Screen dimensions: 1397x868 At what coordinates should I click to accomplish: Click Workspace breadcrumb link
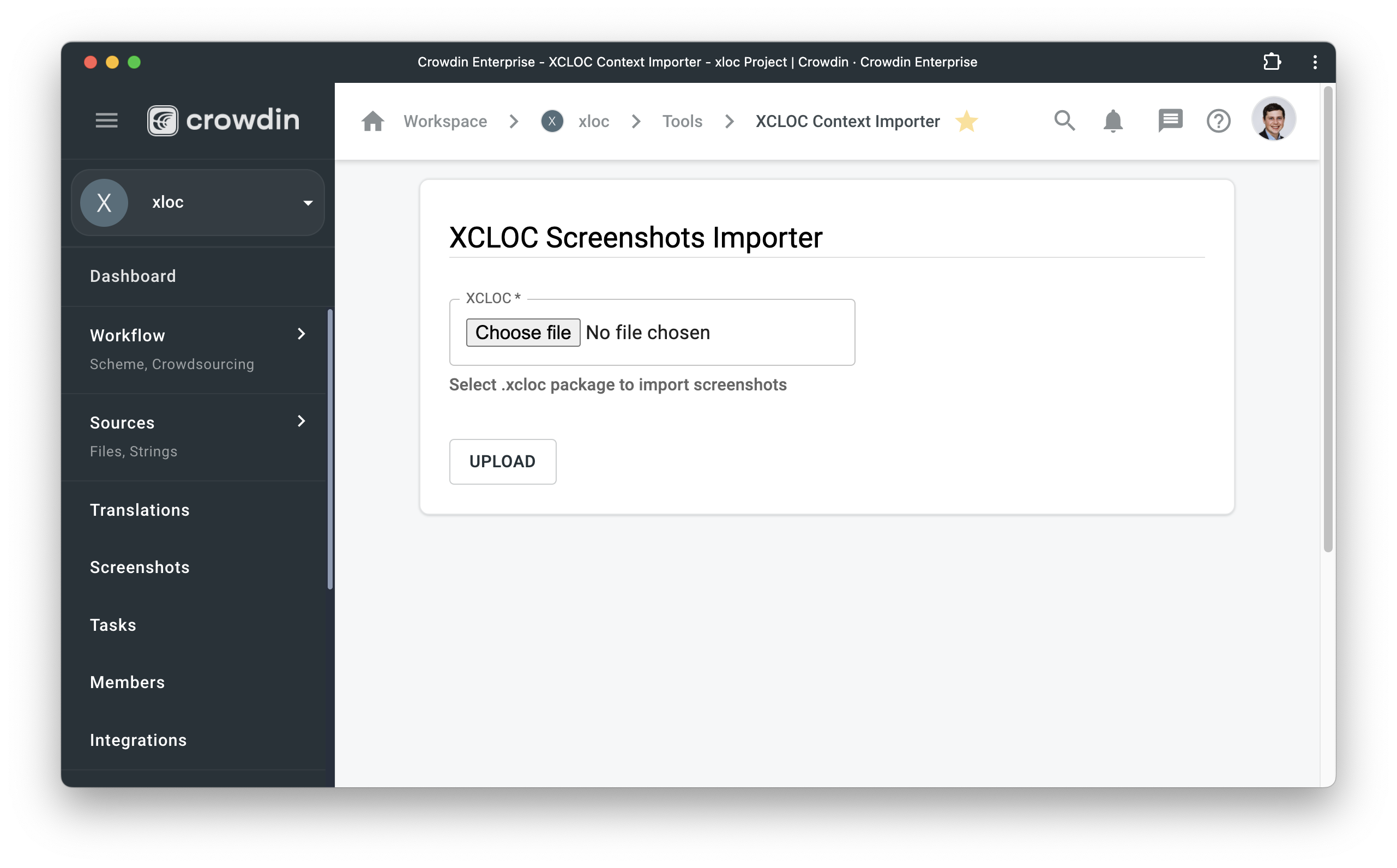[445, 121]
